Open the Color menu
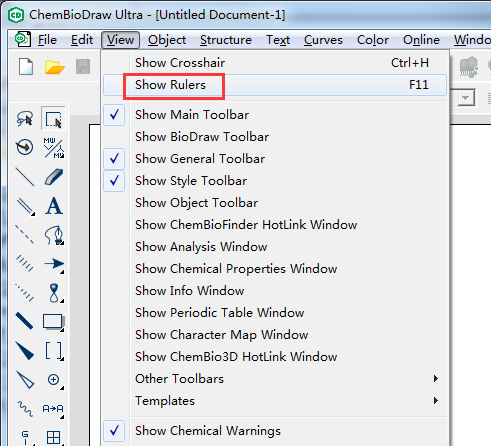This screenshot has width=491, height=446. point(373,40)
